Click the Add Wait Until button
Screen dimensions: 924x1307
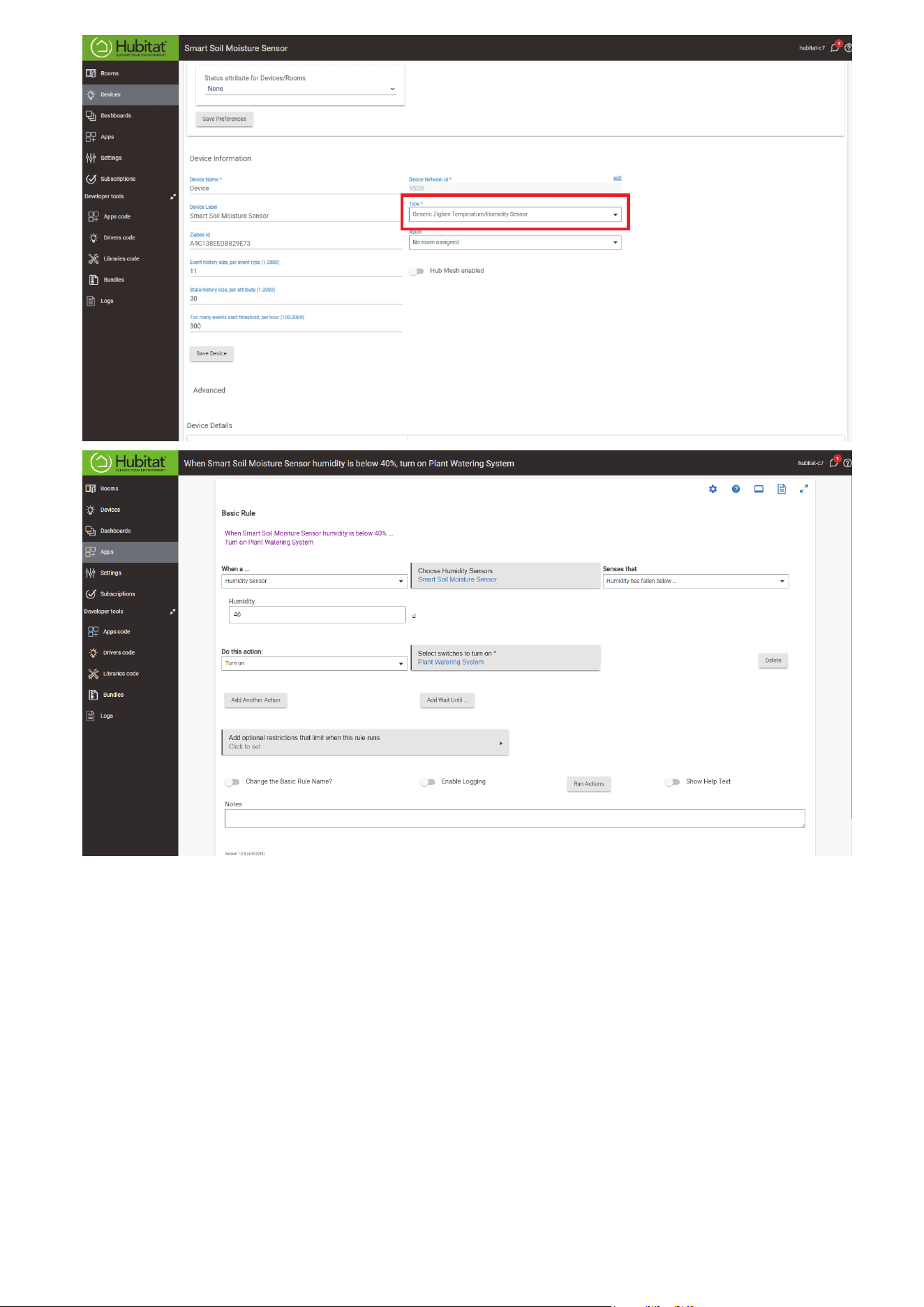pyautogui.click(x=447, y=700)
